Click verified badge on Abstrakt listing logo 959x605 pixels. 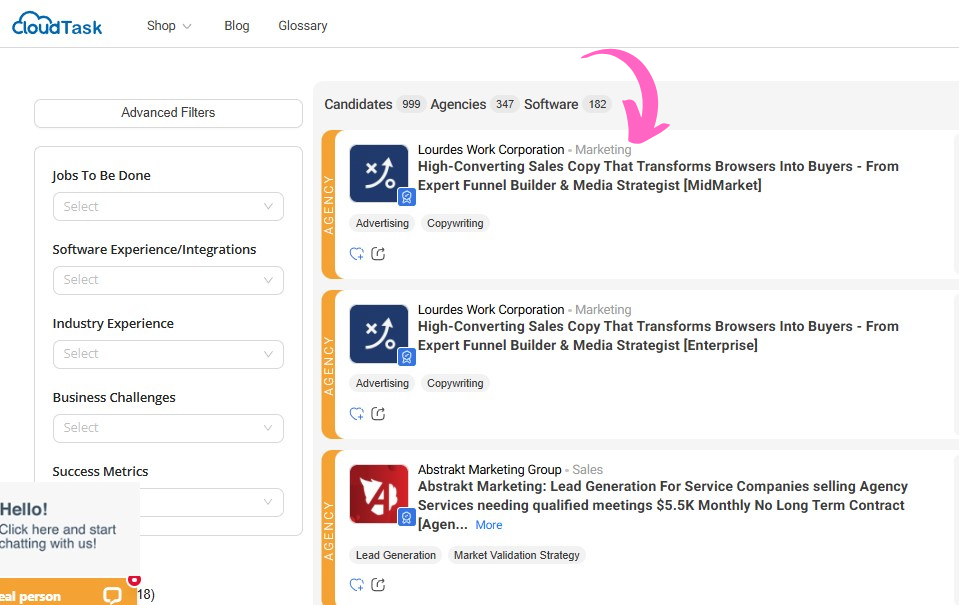tap(407, 518)
